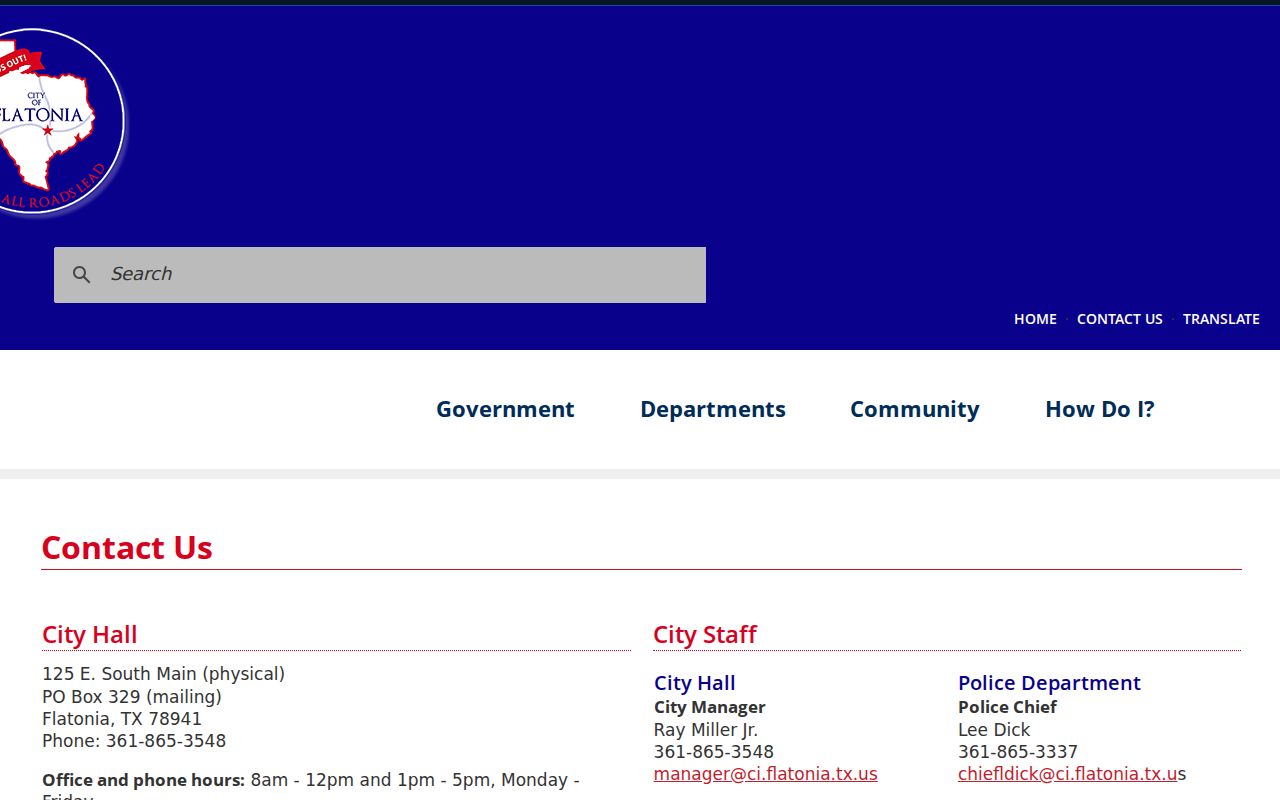Click the search magnifier icon
The width and height of the screenshot is (1280, 800).
pos(82,274)
